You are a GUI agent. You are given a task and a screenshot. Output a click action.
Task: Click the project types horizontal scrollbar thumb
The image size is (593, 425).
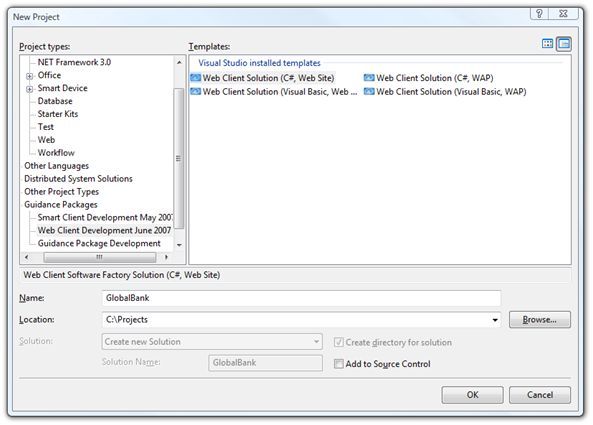pos(99,257)
